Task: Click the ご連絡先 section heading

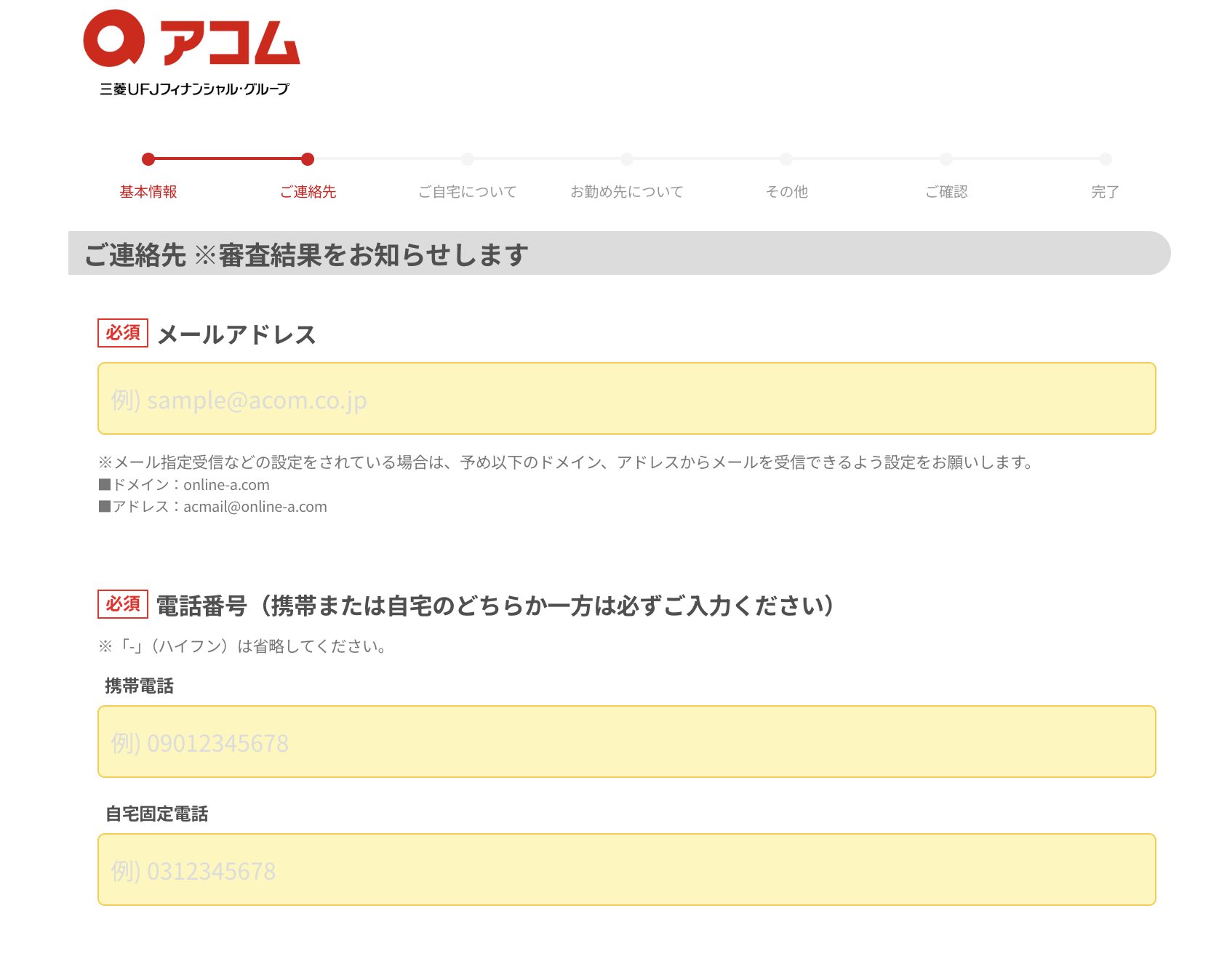Action: point(306,254)
